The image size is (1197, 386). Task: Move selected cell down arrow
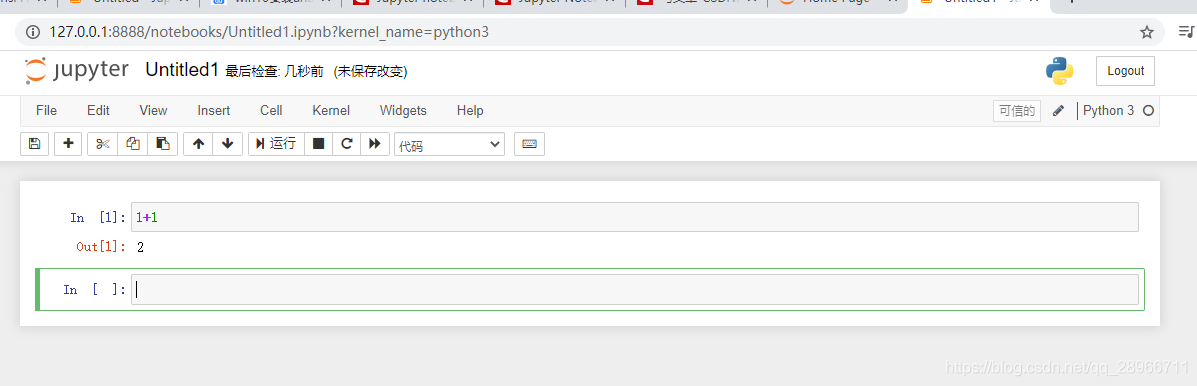coord(227,143)
